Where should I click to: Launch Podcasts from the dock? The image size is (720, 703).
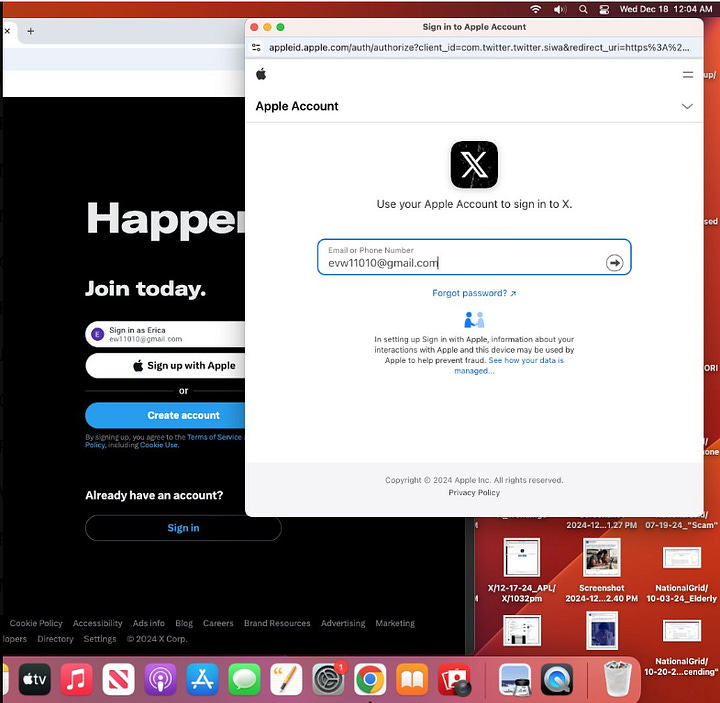[x=160, y=679]
